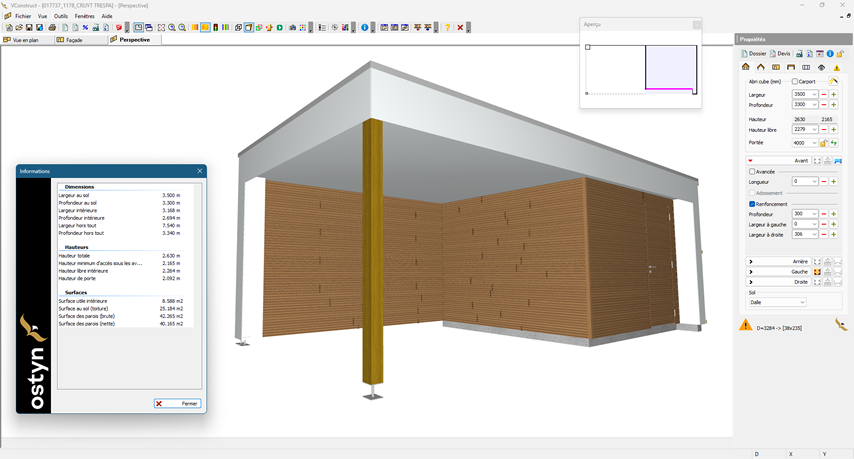Enable the Carport checkbox
This screenshot has width=854, height=459.
(795, 81)
